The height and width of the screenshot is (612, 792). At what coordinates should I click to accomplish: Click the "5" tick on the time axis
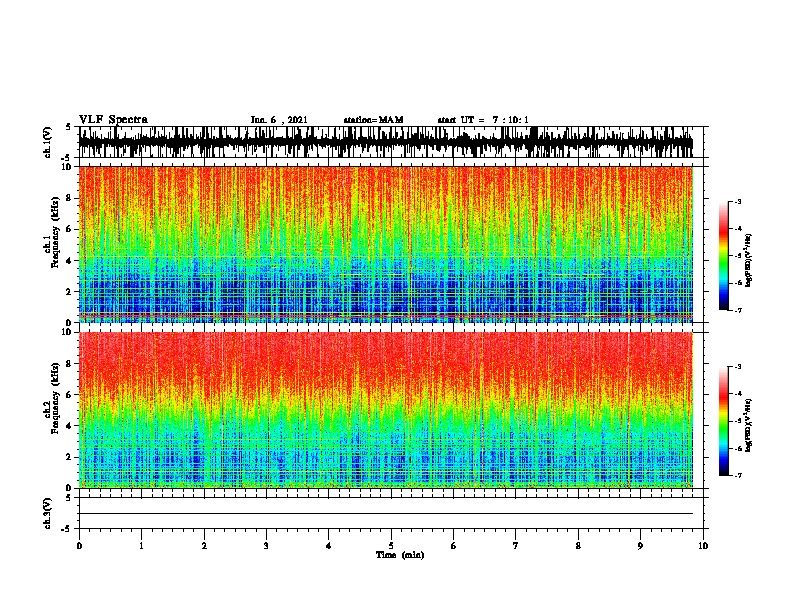pos(391,545)
